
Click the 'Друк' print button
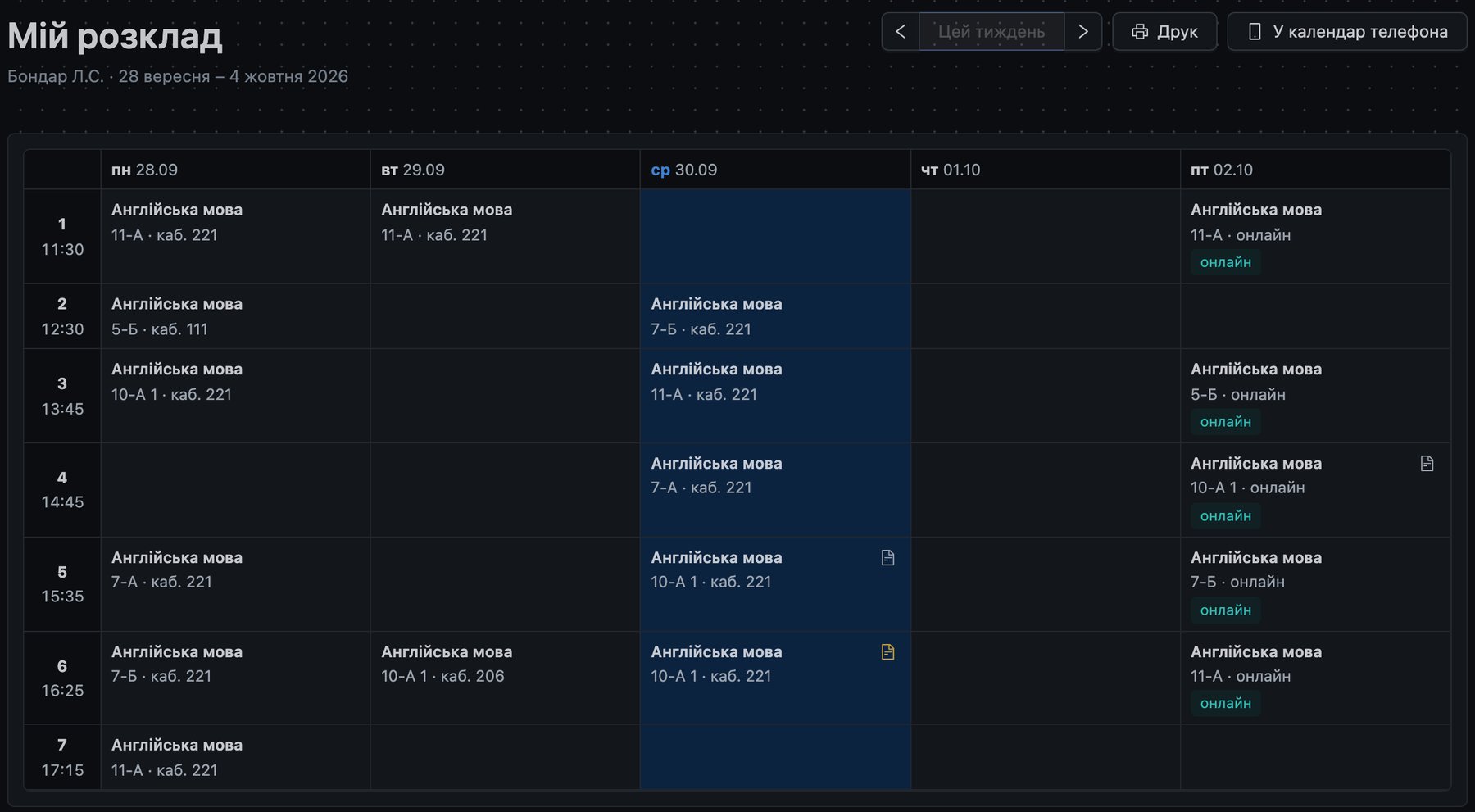(1164, 32)
